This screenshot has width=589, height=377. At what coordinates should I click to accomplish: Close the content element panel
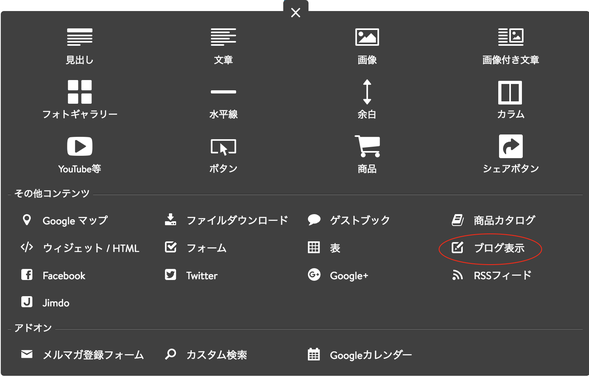click(x=296, y=13)
